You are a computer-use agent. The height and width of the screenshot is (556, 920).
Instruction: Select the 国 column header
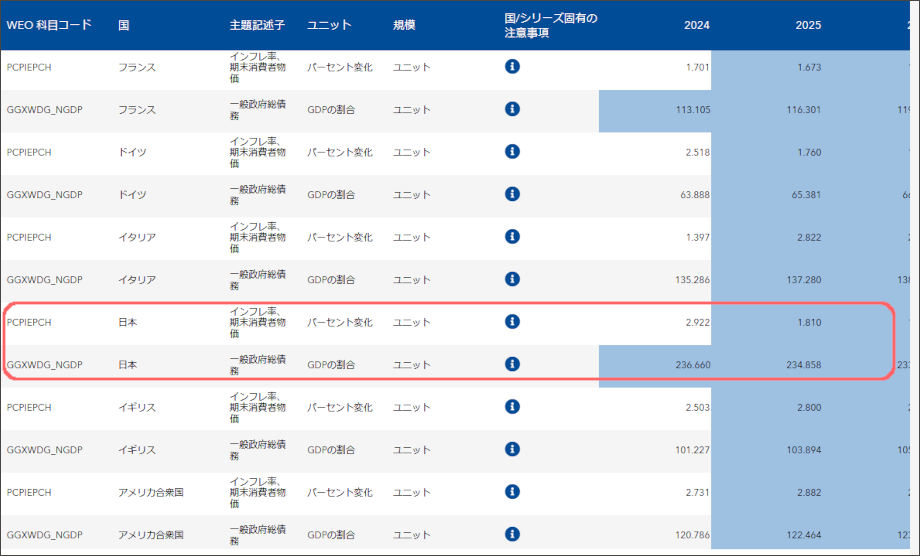[x=123, y=25]
